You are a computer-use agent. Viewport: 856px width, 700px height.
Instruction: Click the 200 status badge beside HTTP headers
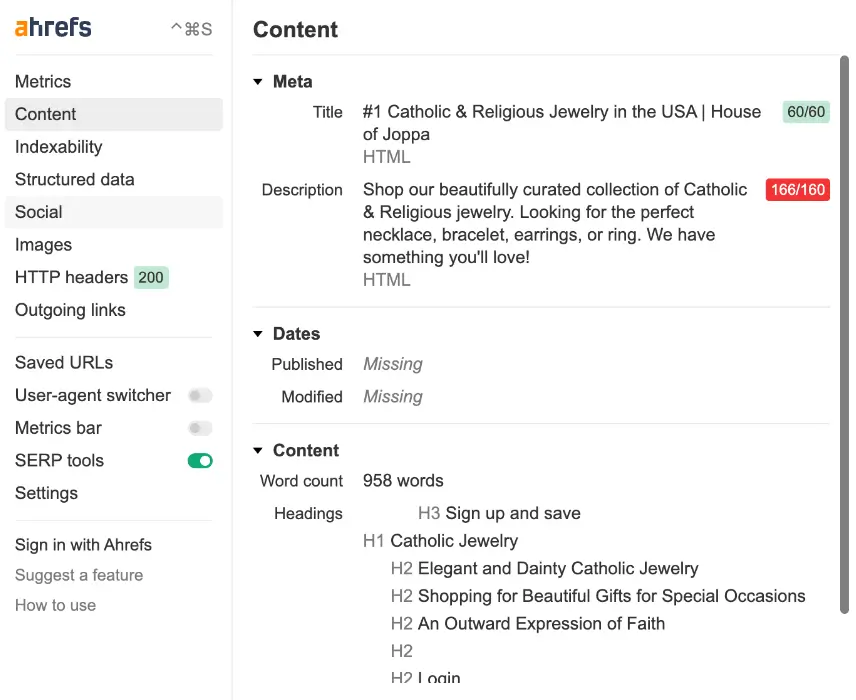click(x=151, y=277)
